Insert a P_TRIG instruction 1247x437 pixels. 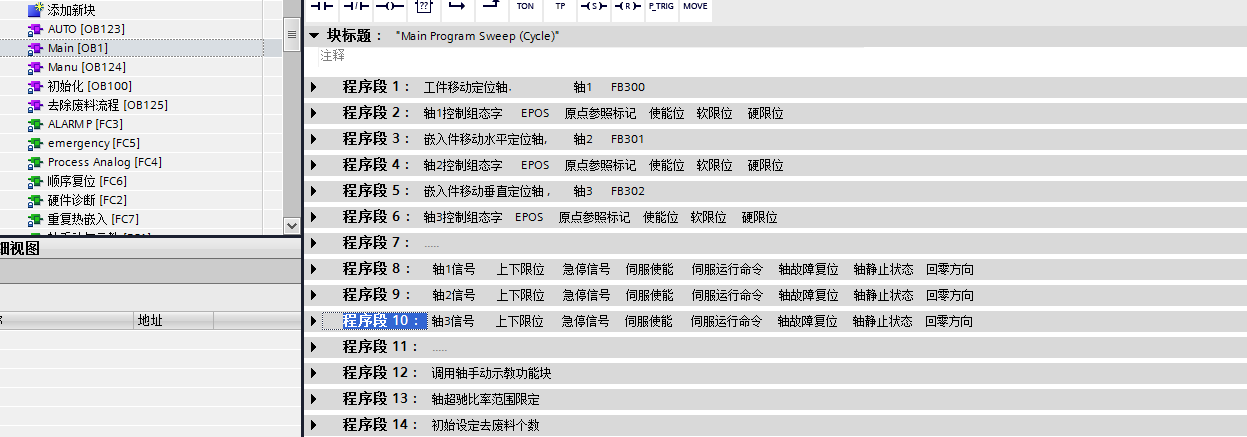tap(660, 7)
